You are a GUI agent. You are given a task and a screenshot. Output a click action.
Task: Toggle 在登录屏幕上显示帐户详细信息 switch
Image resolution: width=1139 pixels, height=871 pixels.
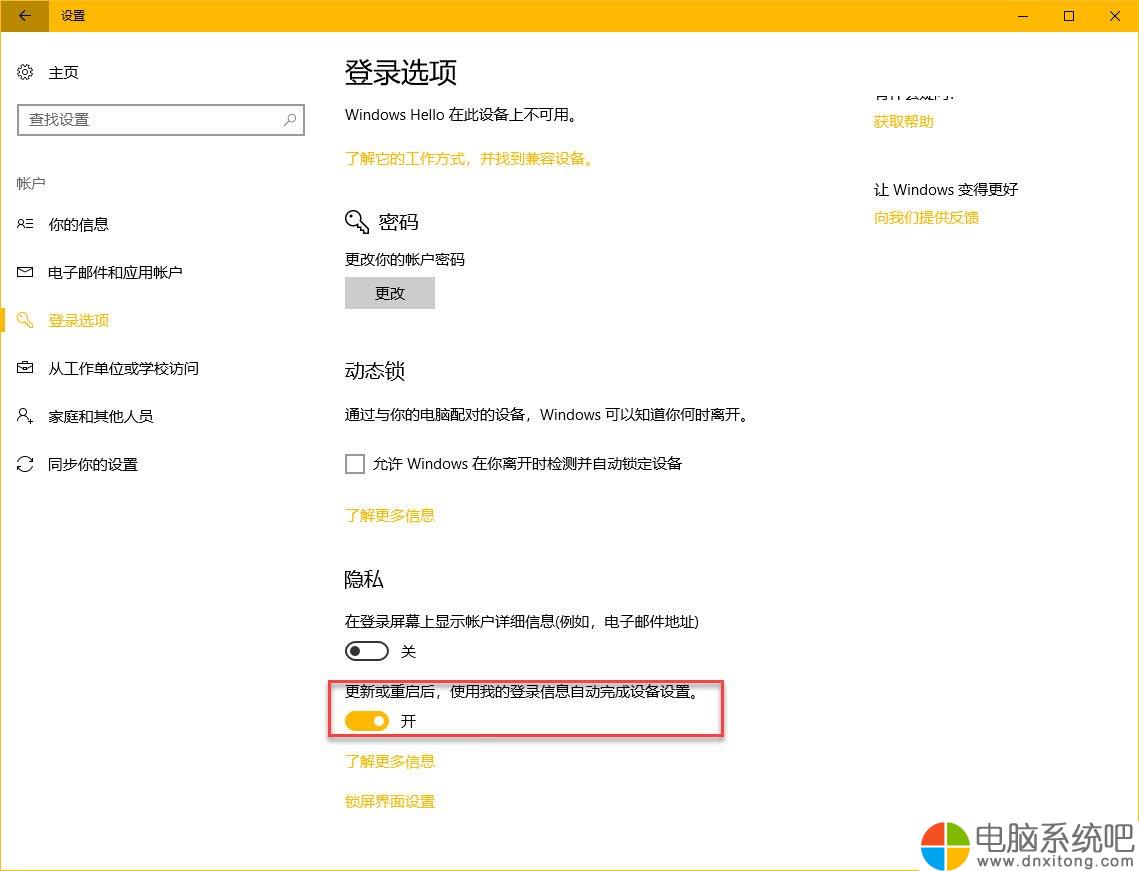click(367, 651)
